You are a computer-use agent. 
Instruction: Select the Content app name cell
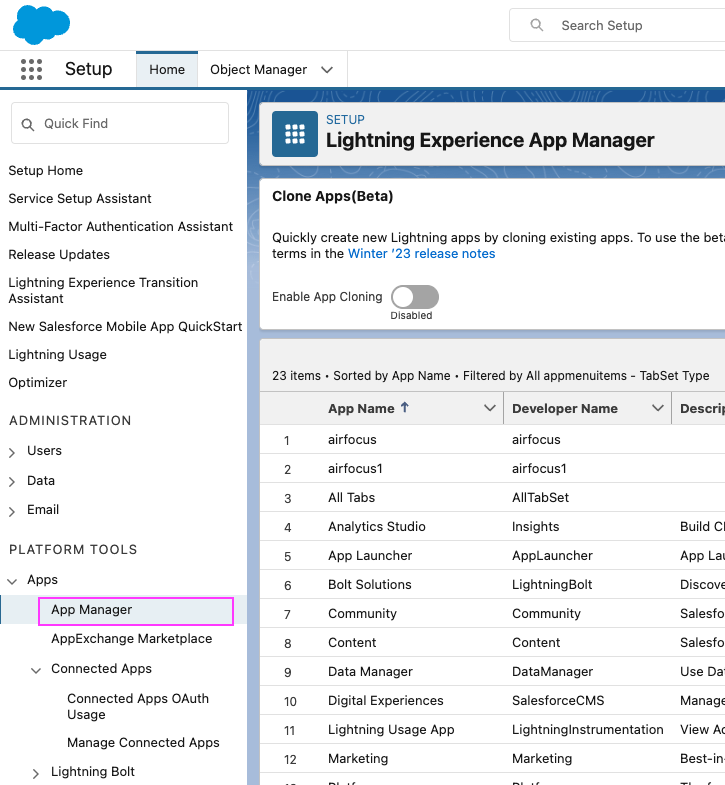click(352, 643)
